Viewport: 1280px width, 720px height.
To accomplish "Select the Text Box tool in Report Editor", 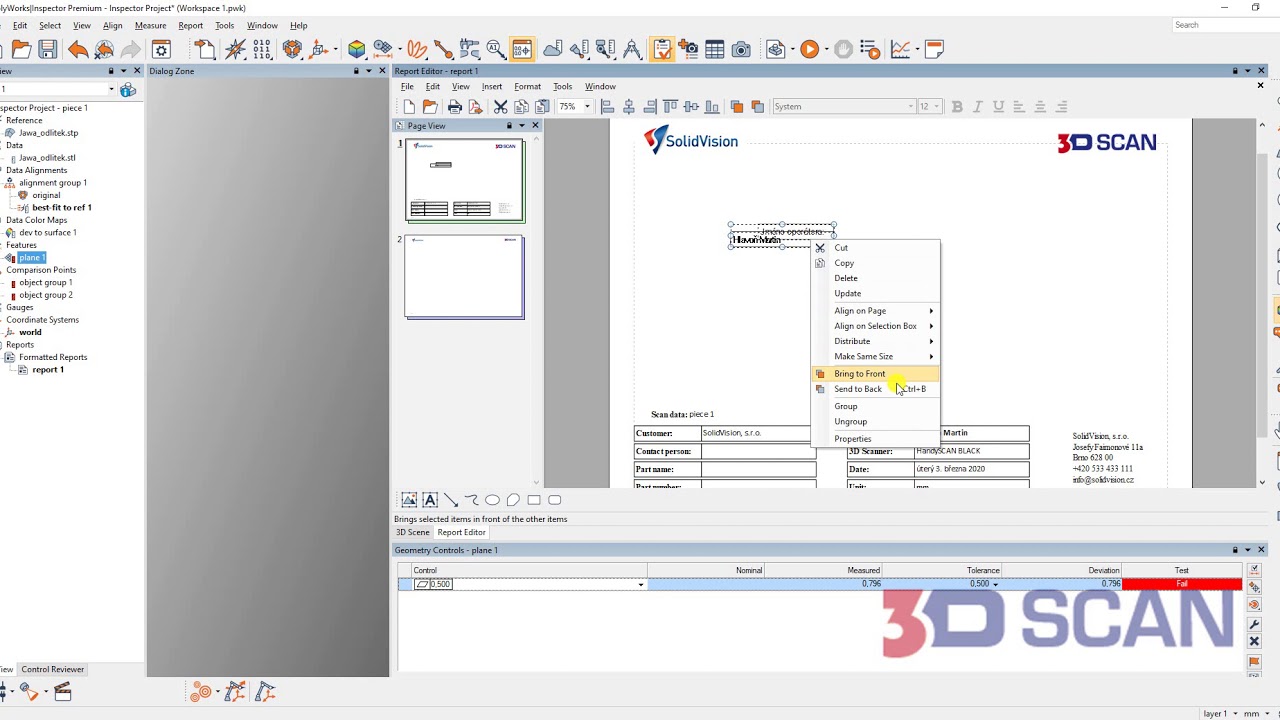I will tap(430, 500).
